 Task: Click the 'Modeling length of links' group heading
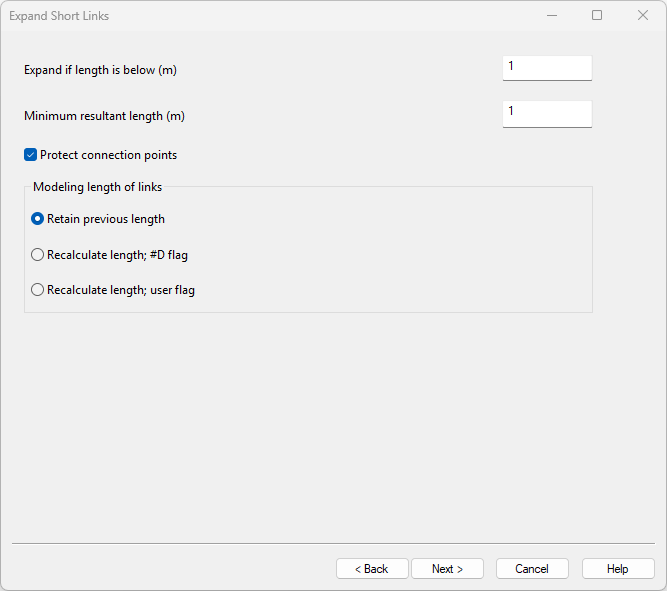point(98,187)
